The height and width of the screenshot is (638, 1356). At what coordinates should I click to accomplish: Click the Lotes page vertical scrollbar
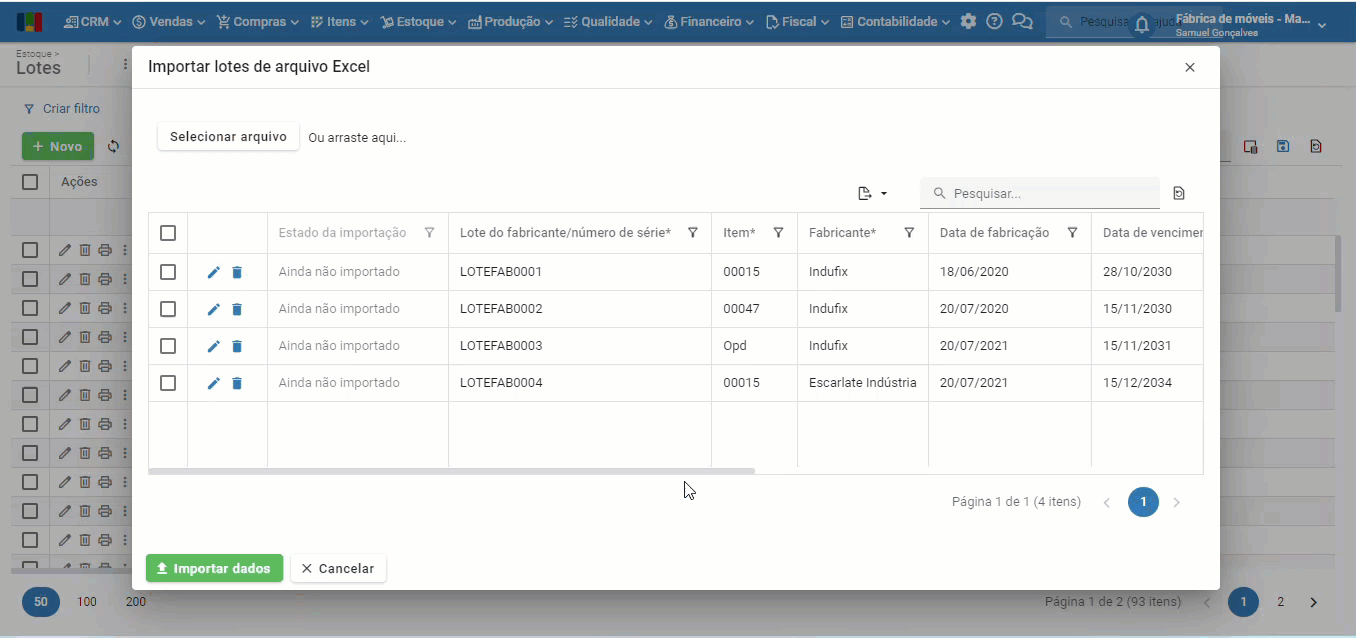point(1338,274)
